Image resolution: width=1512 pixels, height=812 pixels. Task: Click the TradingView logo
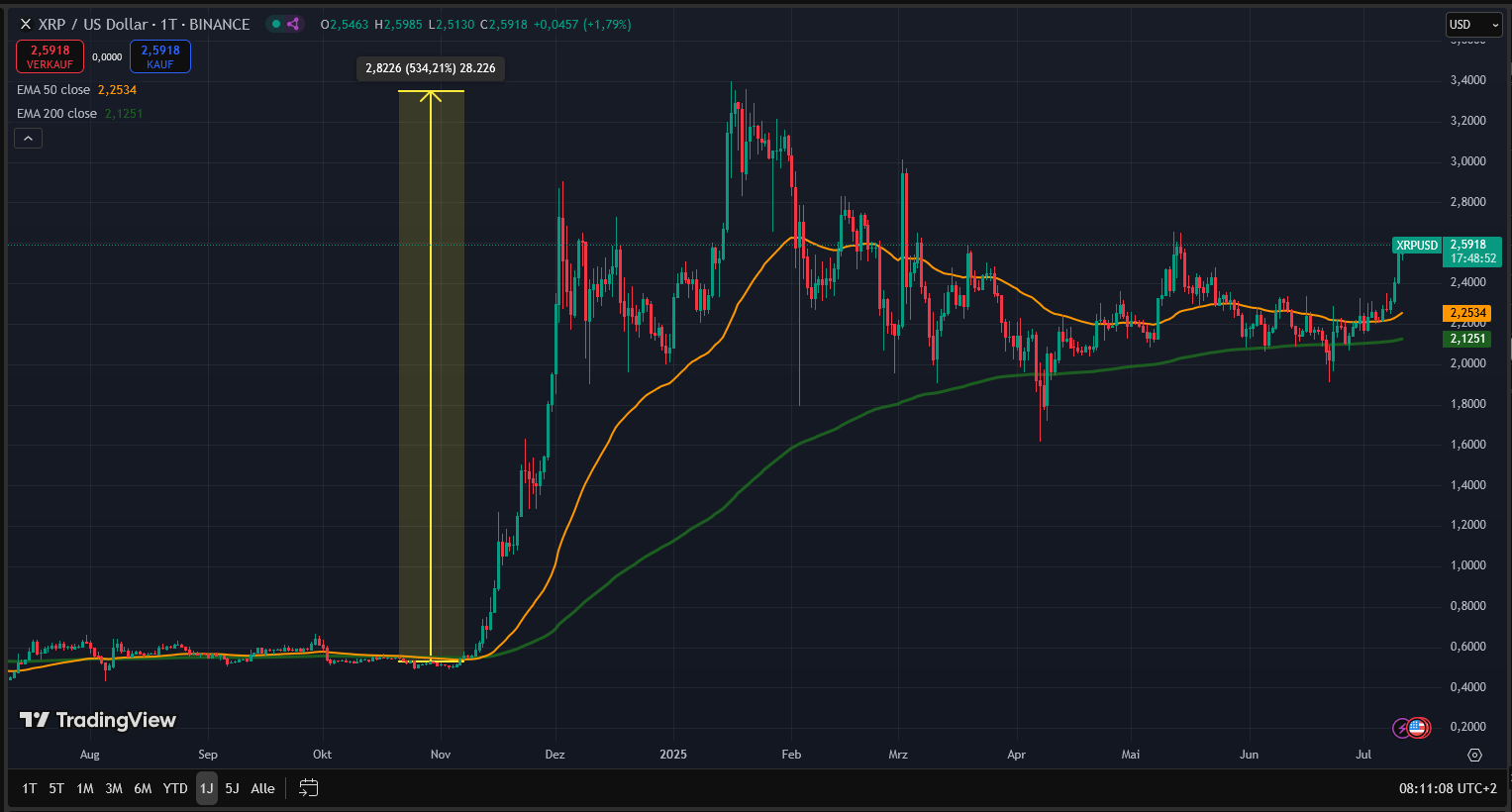pos(98,720)
